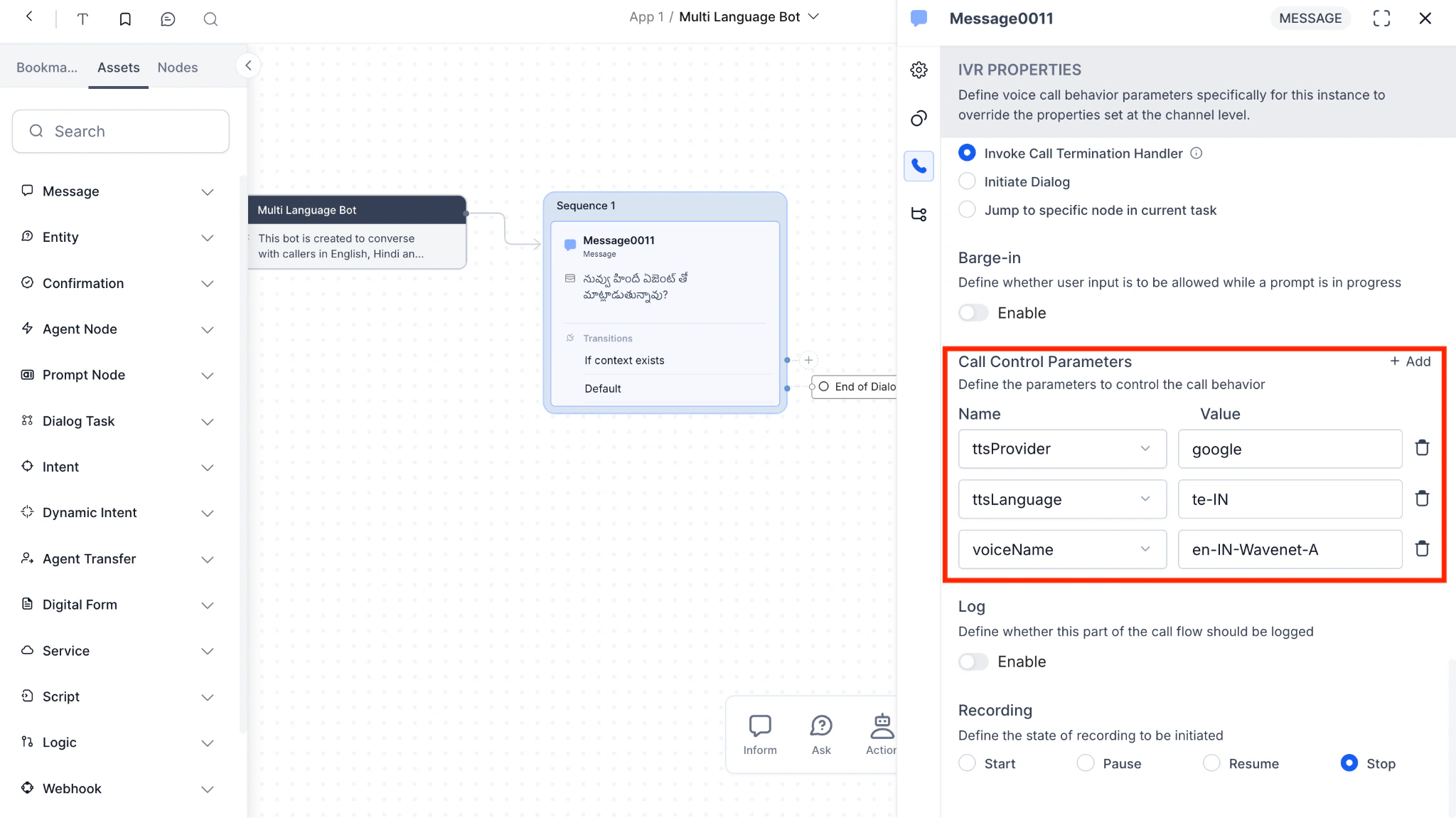Expand the Agent Transfer asset group

(207, 559)
